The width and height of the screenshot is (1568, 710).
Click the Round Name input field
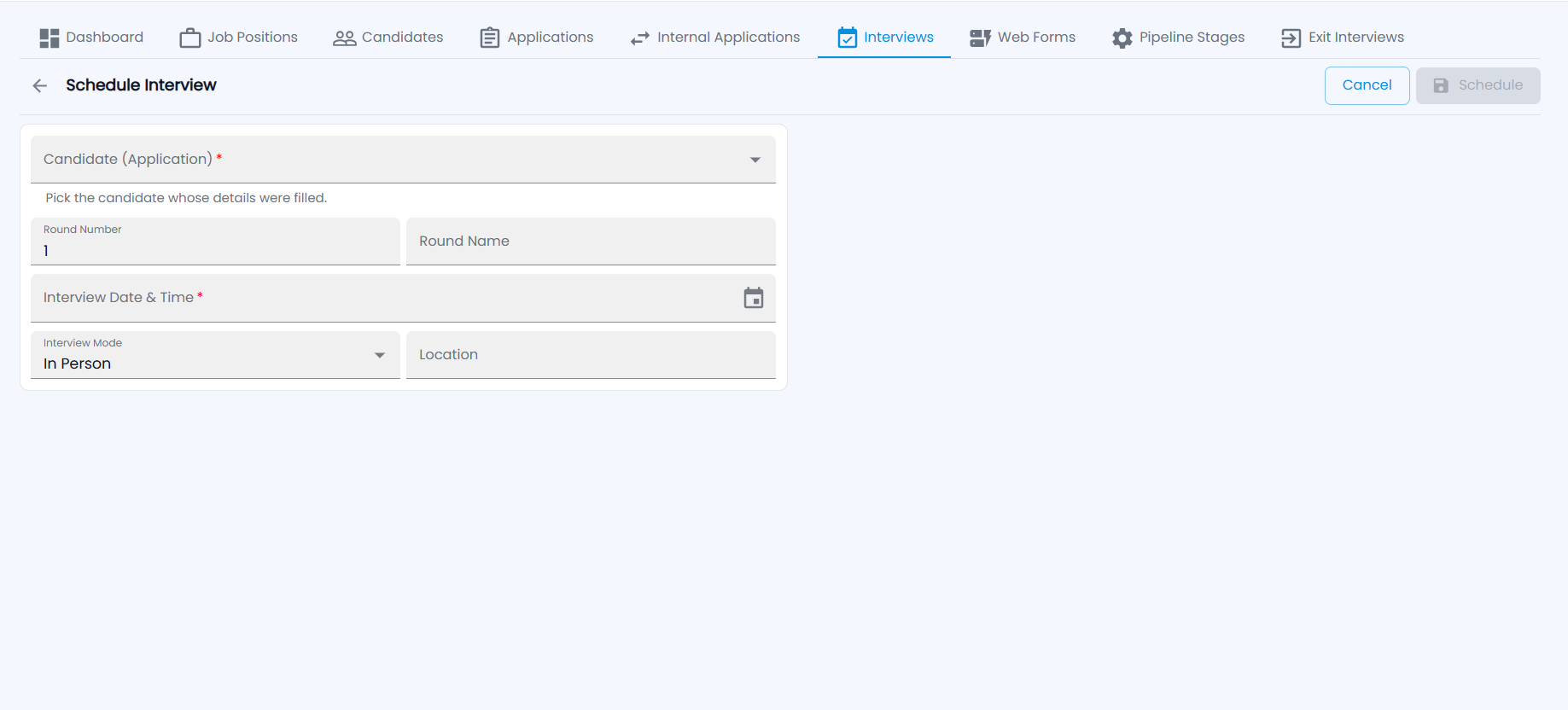click(x=591, y=242)
